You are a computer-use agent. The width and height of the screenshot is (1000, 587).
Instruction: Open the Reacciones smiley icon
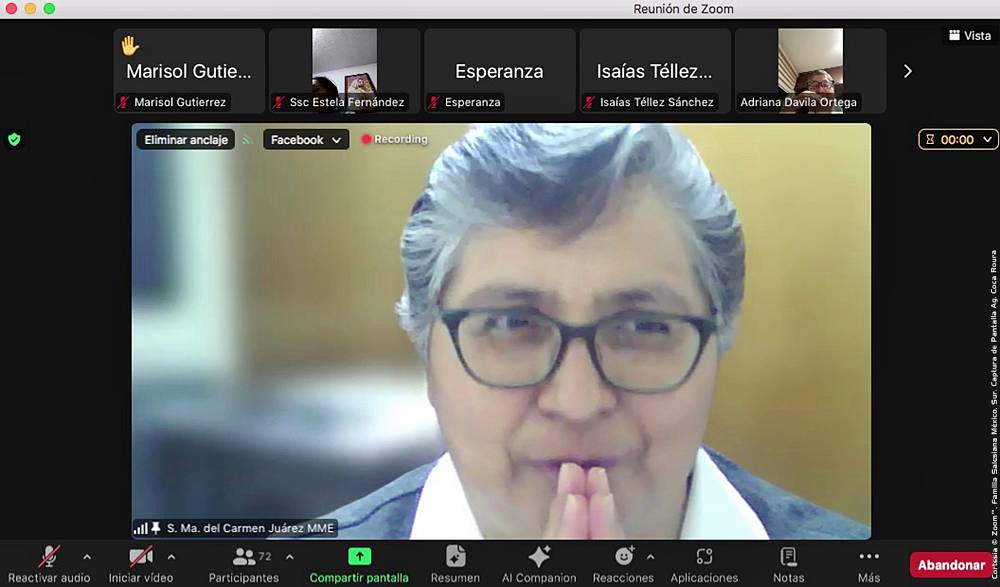[624, 556]
